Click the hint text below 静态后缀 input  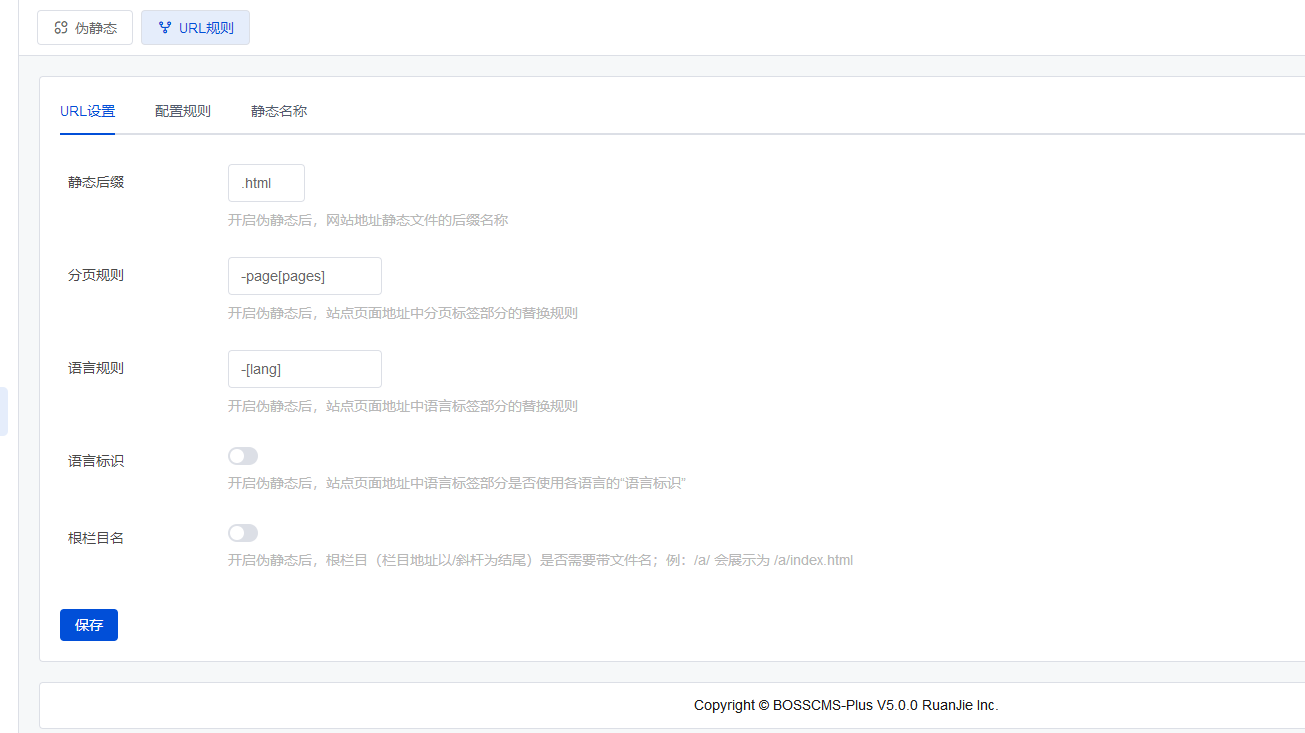tap(367, 220)
